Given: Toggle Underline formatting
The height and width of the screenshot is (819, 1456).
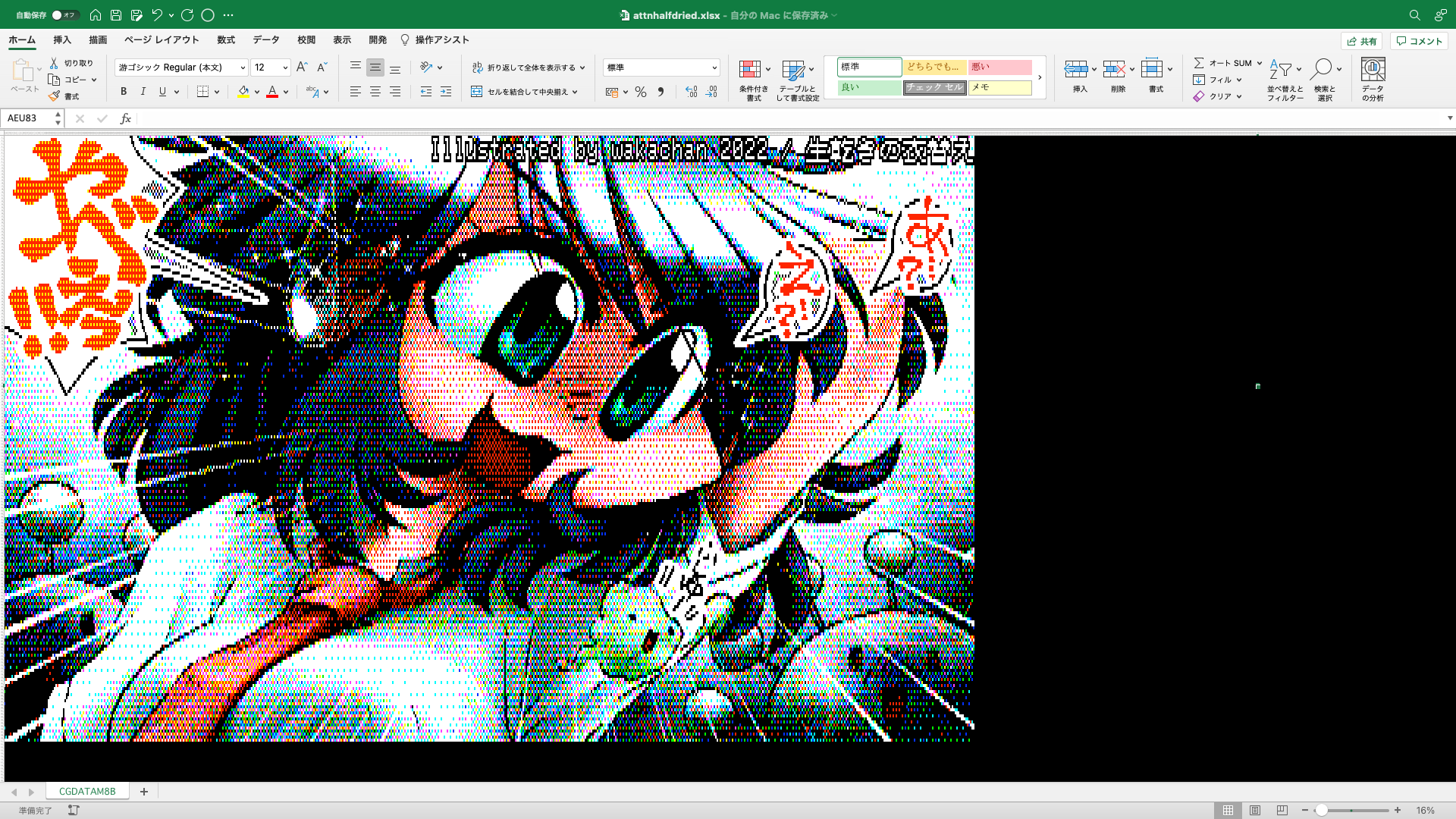Looking at the screenshot, I should click(162, 92).
